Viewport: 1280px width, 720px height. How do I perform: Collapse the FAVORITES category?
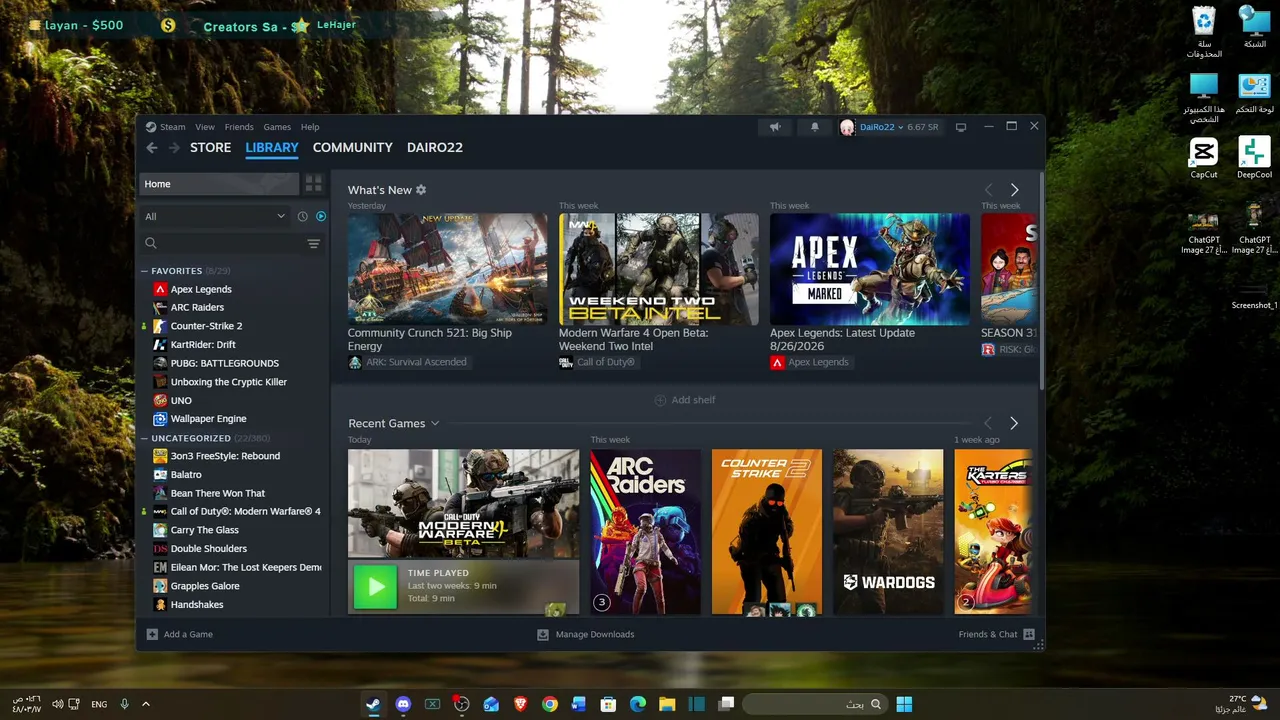pos(144,271)
